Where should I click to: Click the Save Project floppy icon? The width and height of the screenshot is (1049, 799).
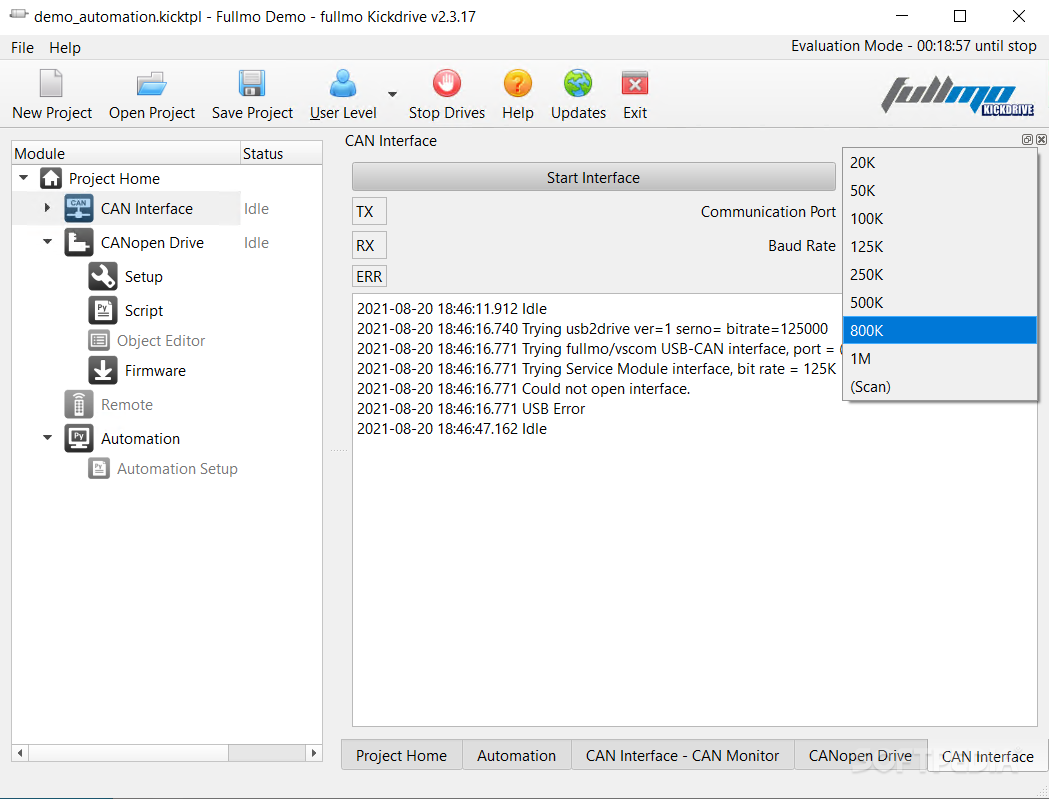252,84
